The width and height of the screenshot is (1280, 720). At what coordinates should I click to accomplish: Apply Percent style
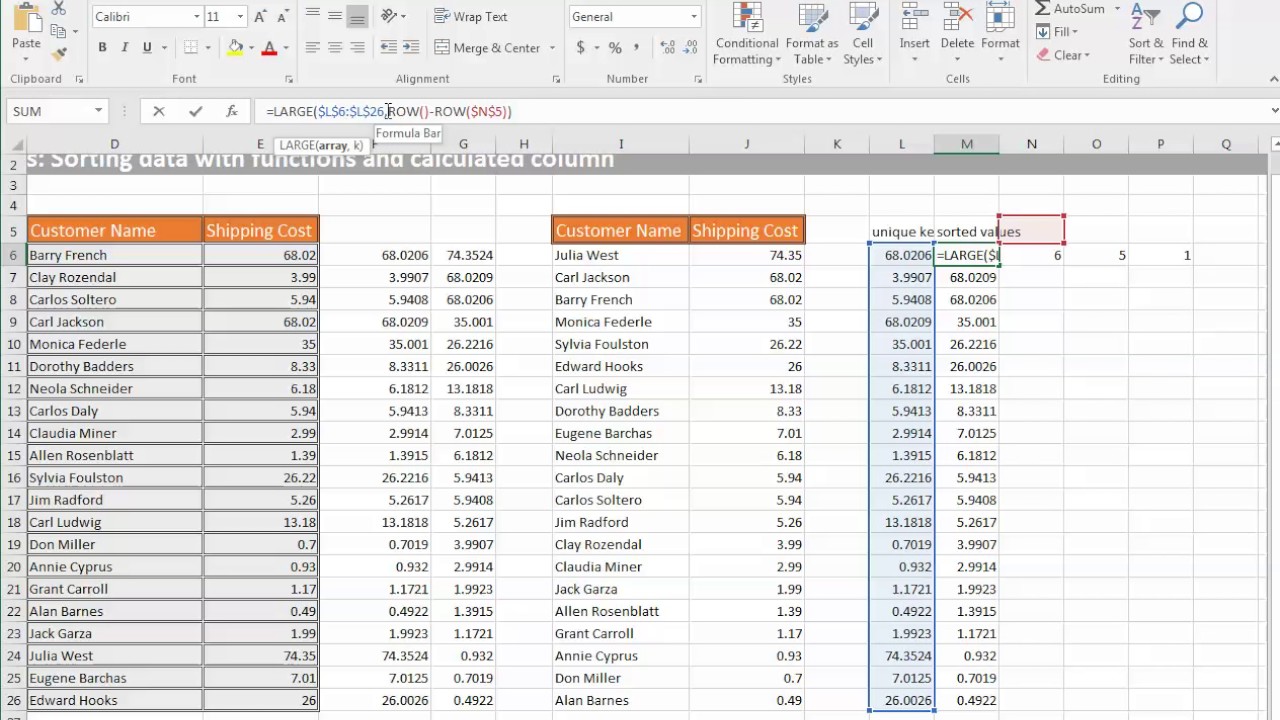(615, 48)
